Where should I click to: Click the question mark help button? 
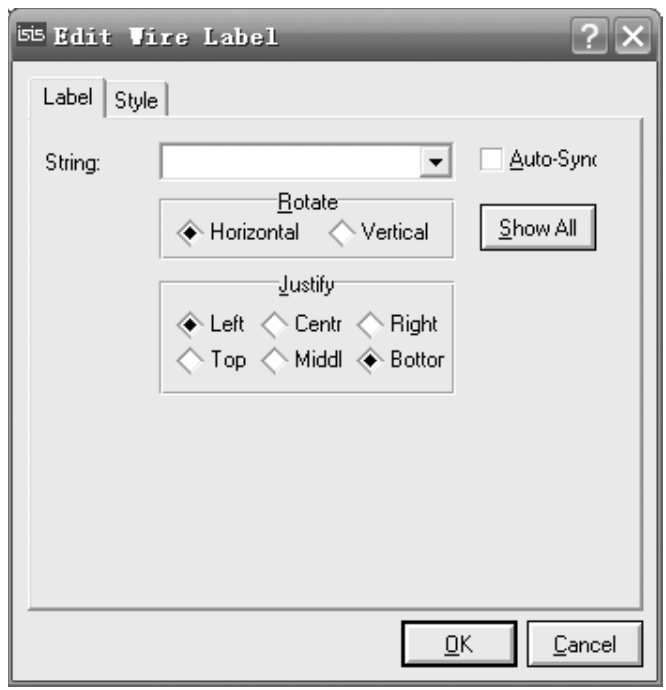(589, 37)
